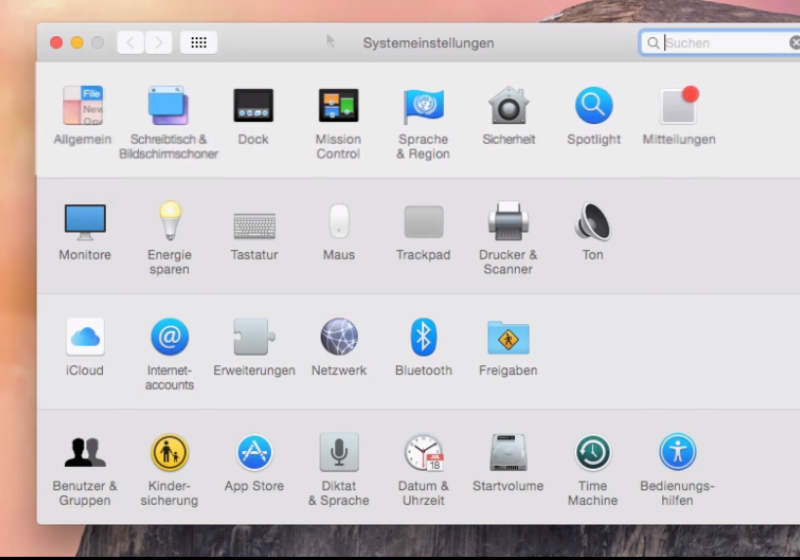Screen dimensions: 800x560
Task: Open the Dock preferences
Action: tap(253, 106)
